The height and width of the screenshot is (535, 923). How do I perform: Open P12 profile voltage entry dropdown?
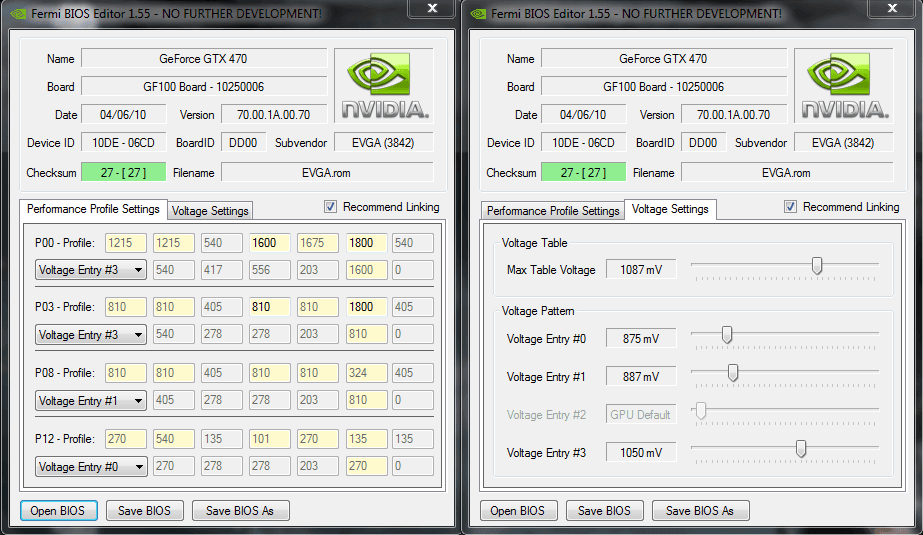pos(91,466)
